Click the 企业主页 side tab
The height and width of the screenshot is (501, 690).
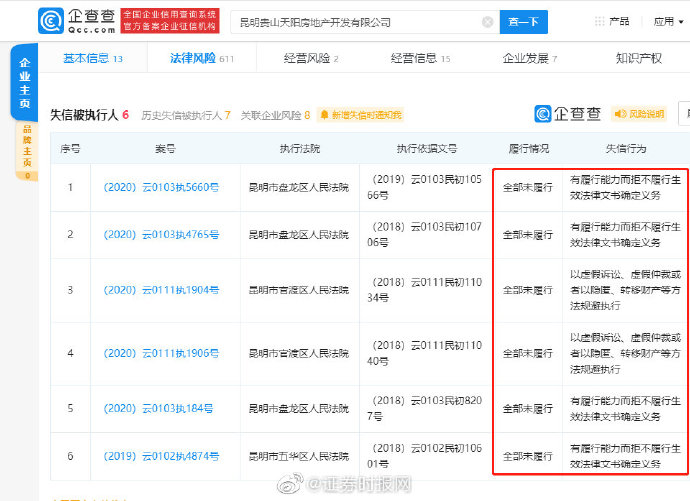[x=25, y=83]
